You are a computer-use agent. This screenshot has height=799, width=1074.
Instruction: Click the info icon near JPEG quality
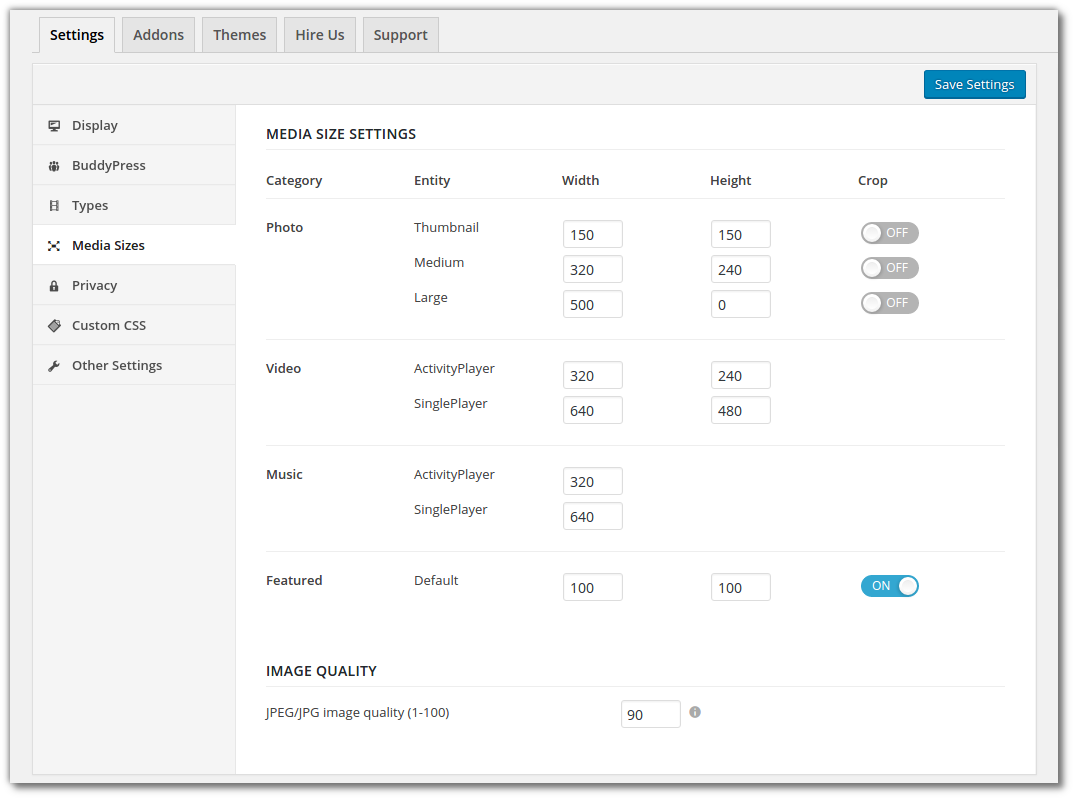tap(695, 712)
